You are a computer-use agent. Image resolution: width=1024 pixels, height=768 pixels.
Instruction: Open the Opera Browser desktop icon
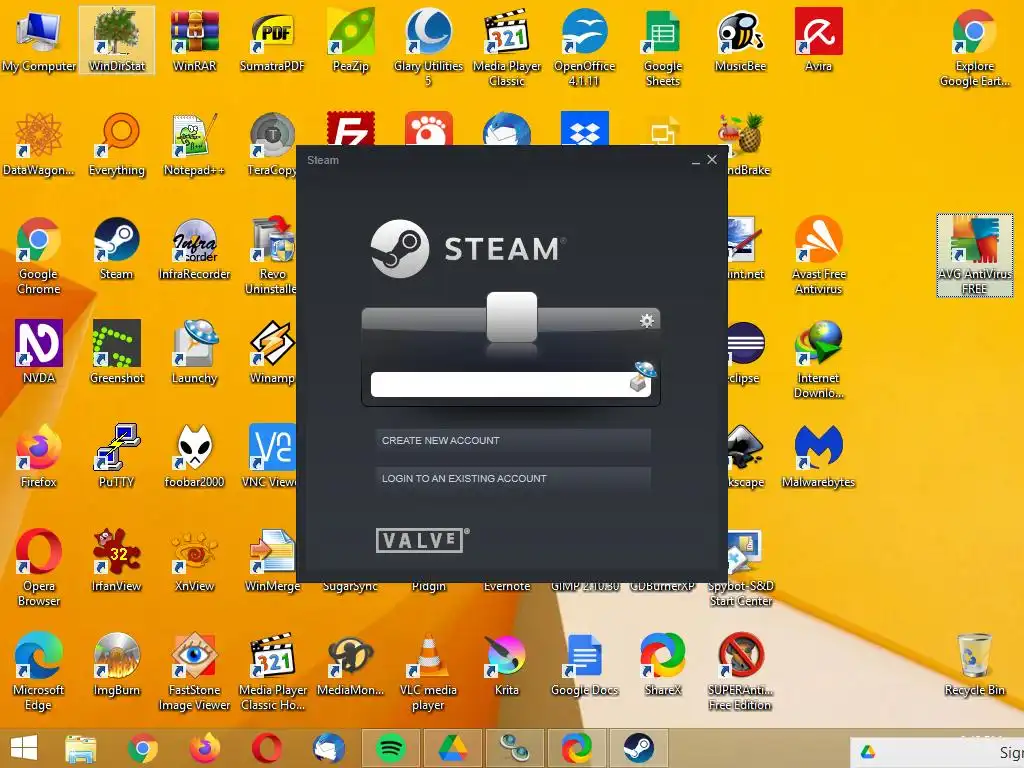39,567
